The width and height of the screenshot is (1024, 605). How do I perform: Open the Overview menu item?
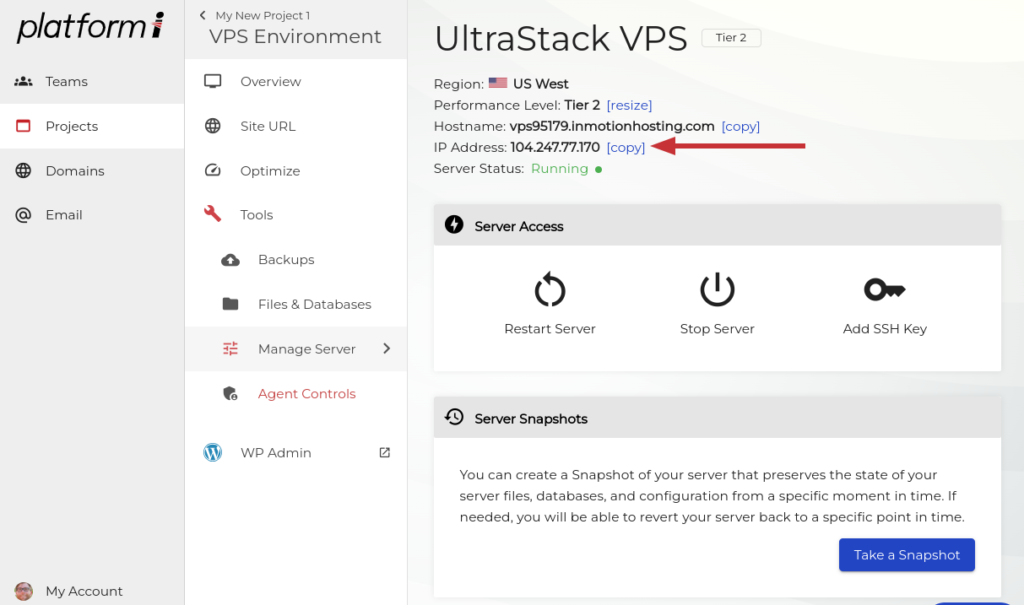click(x=270, y=82)
